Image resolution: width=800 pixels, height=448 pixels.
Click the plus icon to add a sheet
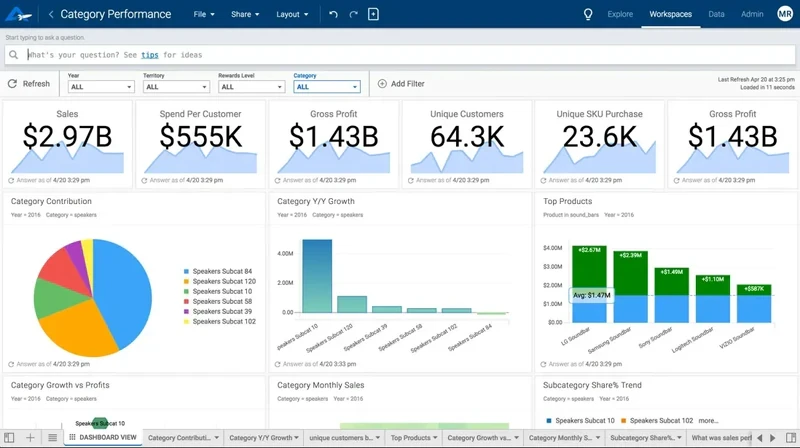(x=30, y=438)
